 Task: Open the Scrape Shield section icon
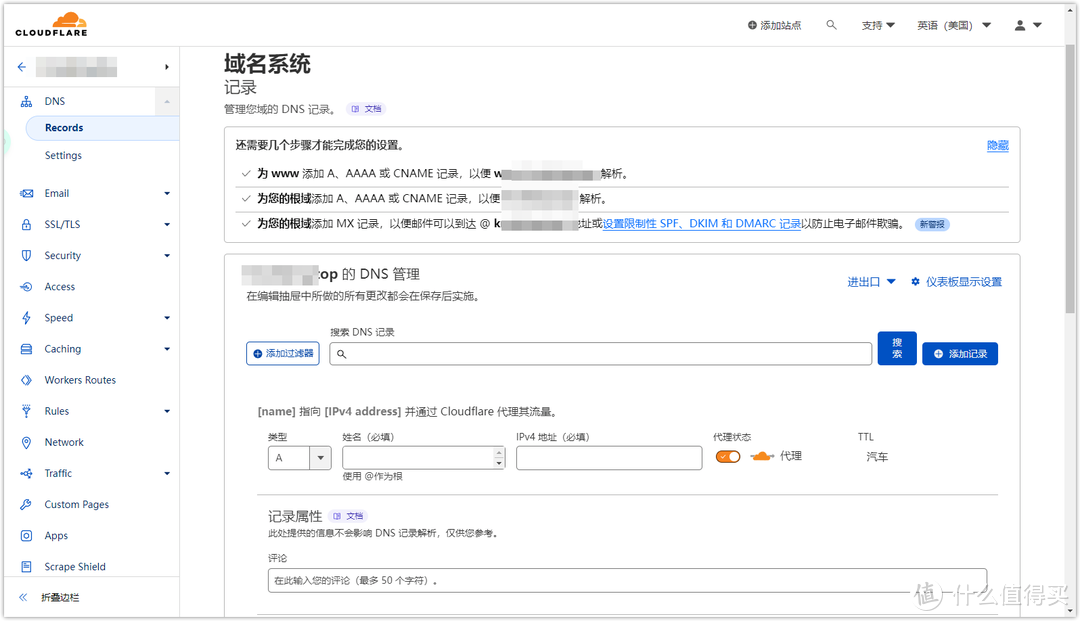(25, 566)
